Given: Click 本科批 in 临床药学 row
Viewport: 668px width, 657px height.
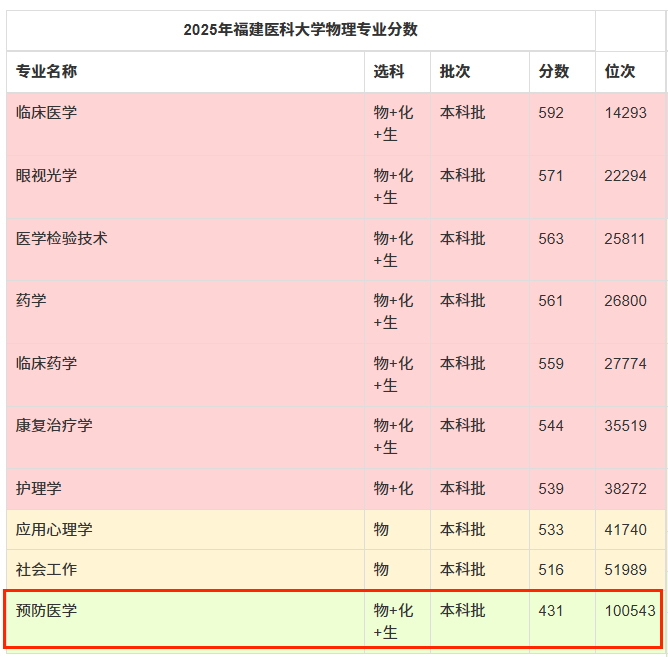Looking at the screenshot, I should 462,363.
